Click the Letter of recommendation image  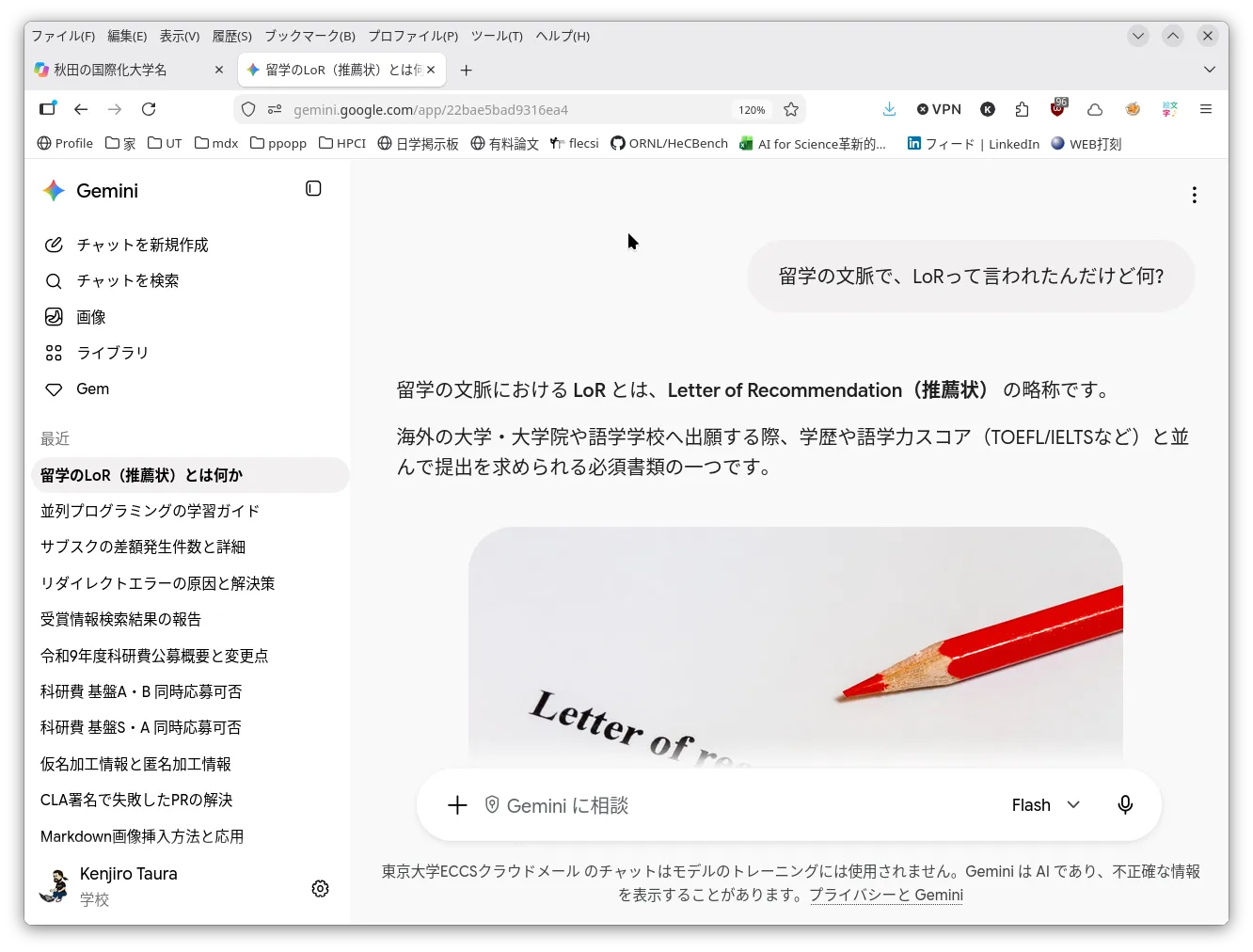click(795, 647)
